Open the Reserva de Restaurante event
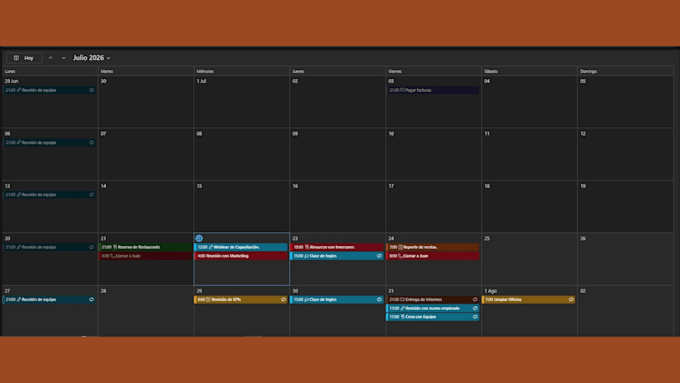680x383 pixels. [146, 247]
